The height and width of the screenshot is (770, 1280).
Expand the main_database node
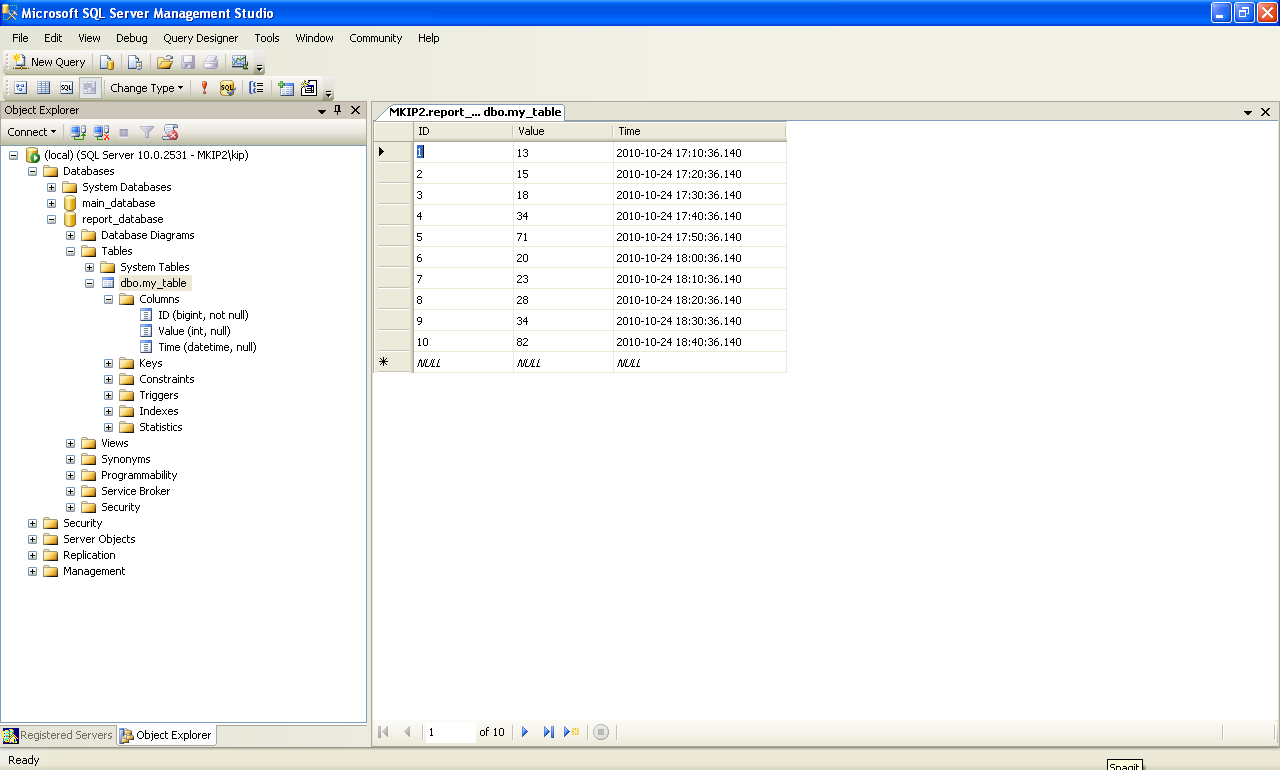(52, 203)
